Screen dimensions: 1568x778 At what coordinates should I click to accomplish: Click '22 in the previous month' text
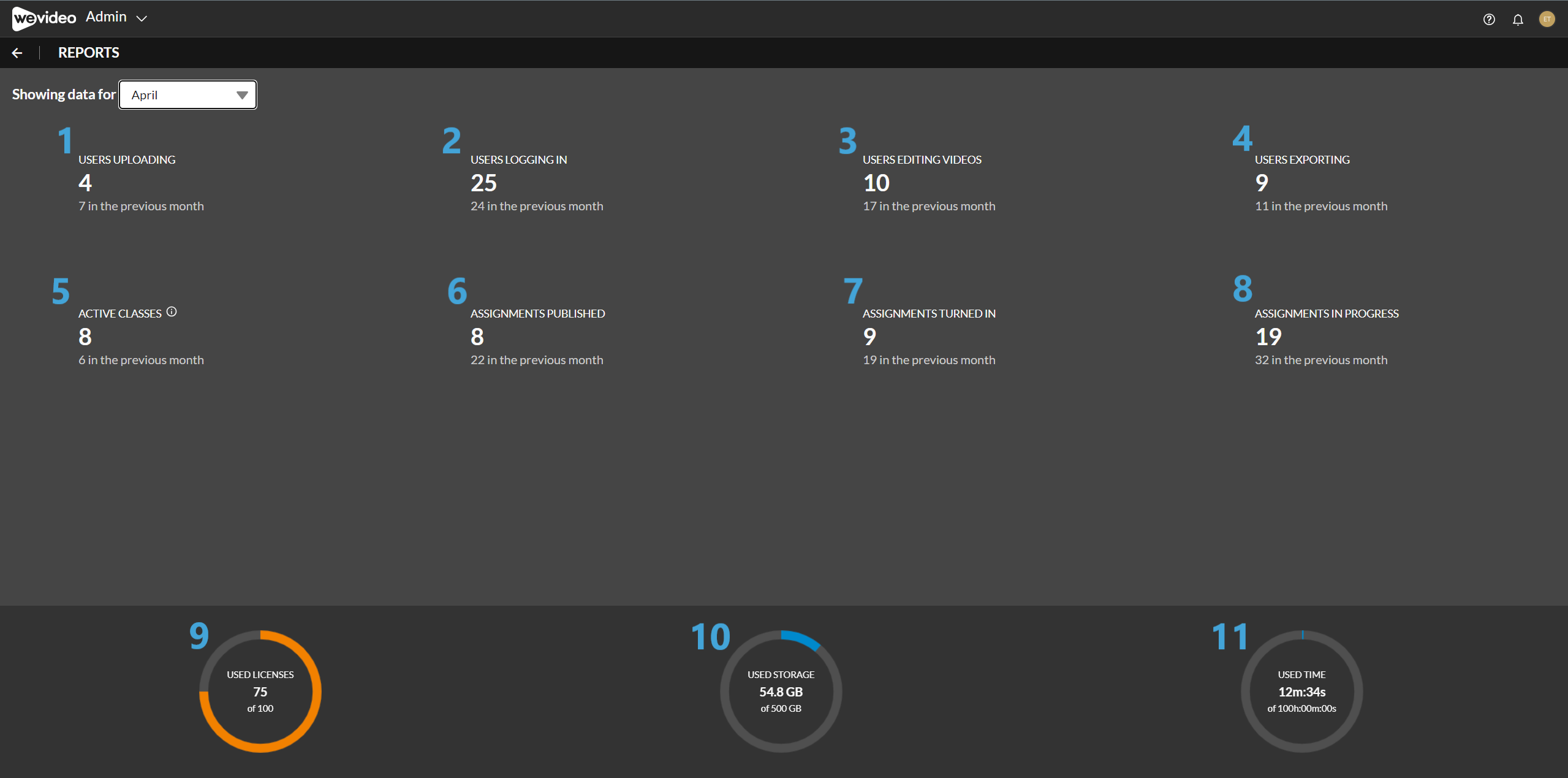pyautogui.click(x=537, y=360)
